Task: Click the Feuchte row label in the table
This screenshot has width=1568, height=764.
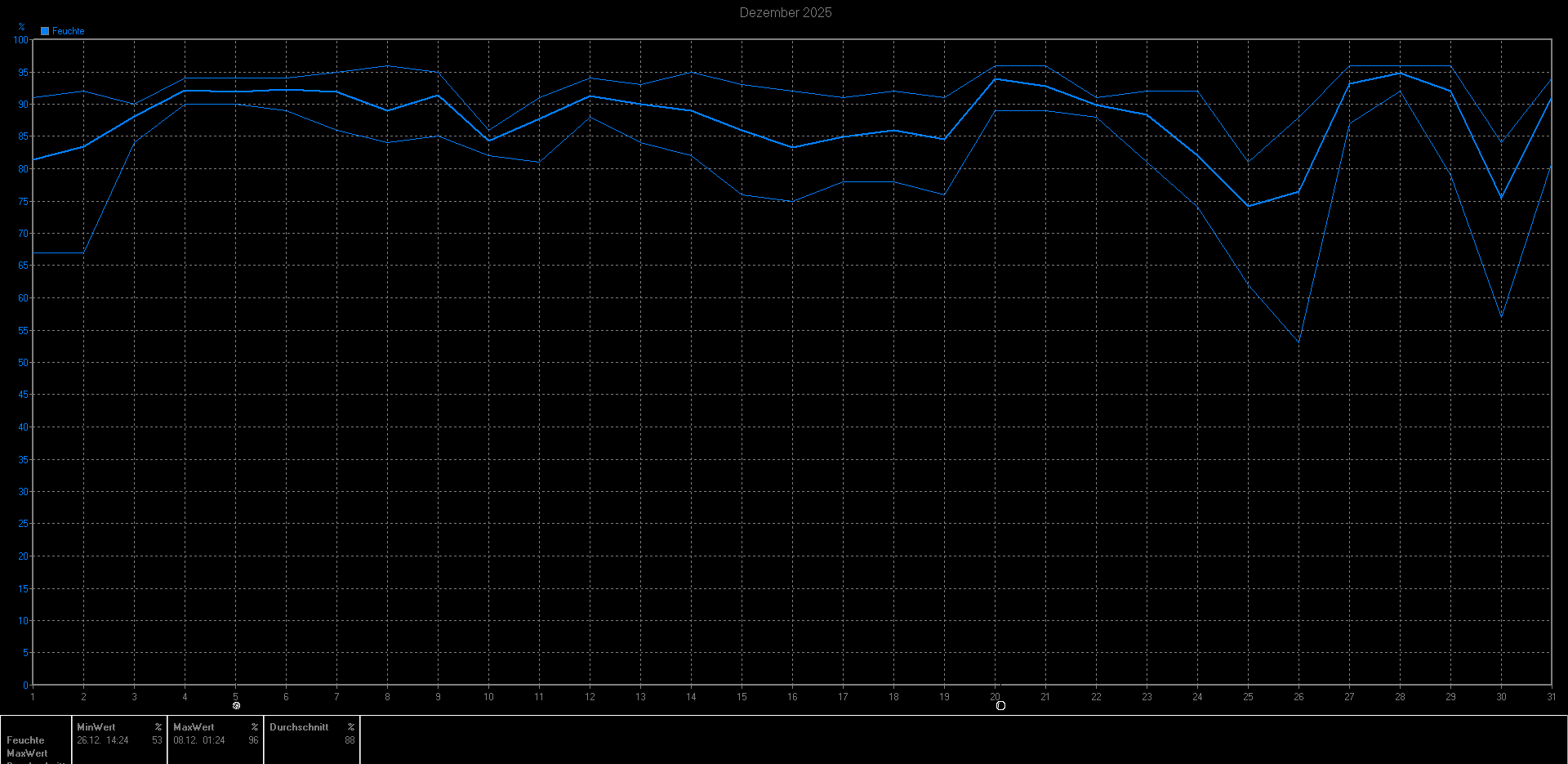Action: [25, 740]
